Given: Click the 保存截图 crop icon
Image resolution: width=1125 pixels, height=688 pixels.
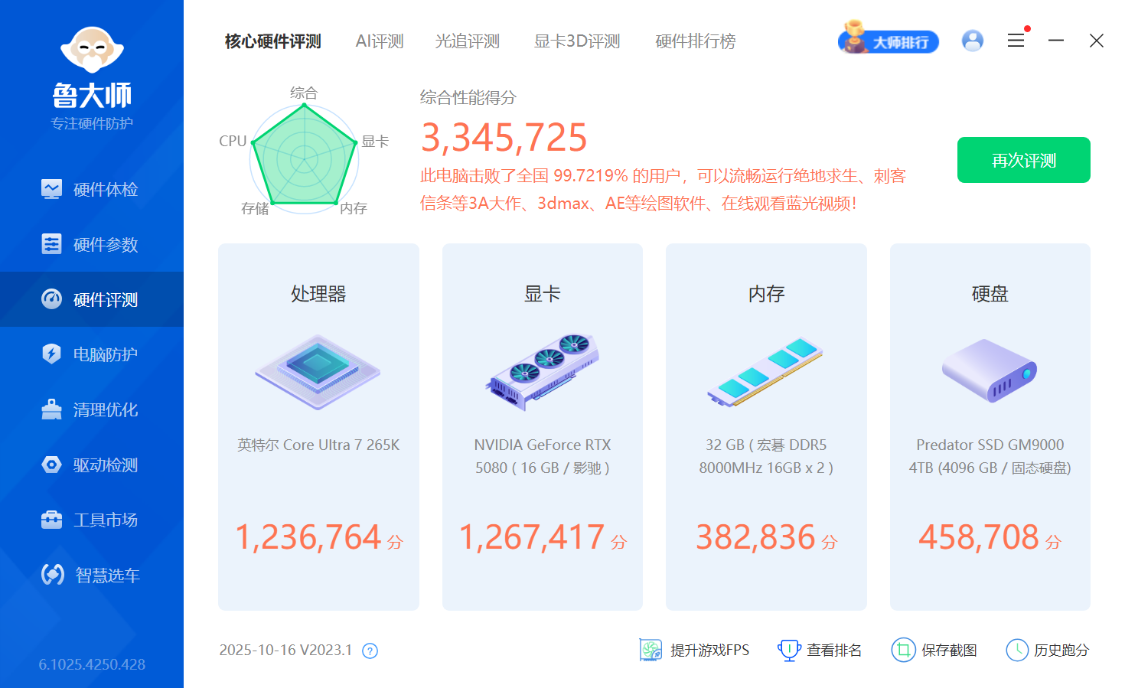Looking at the screenshot, I should pyautogui.click(x=903, y=650).
